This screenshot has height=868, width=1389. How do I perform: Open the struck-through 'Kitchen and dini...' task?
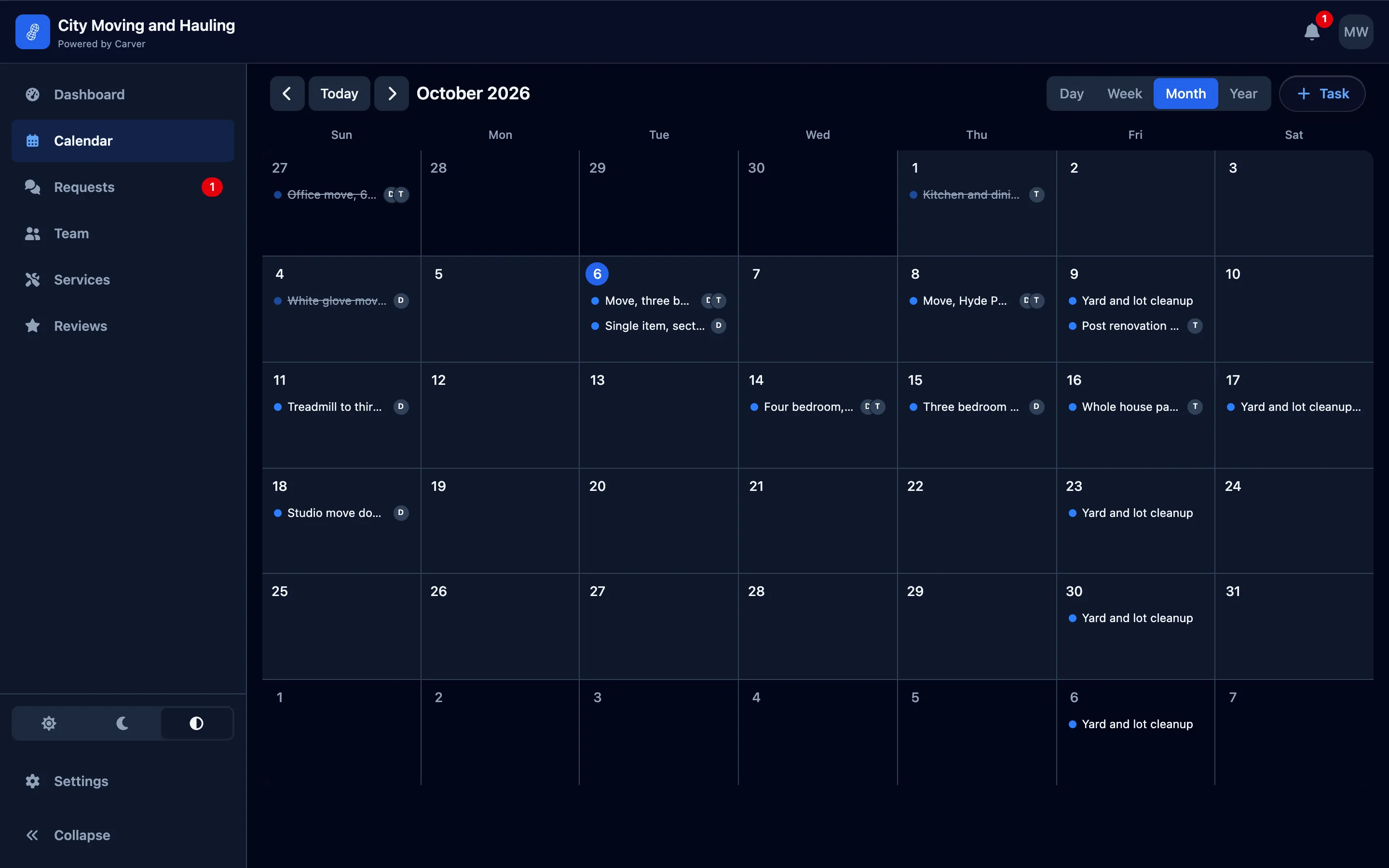(976, 195)
